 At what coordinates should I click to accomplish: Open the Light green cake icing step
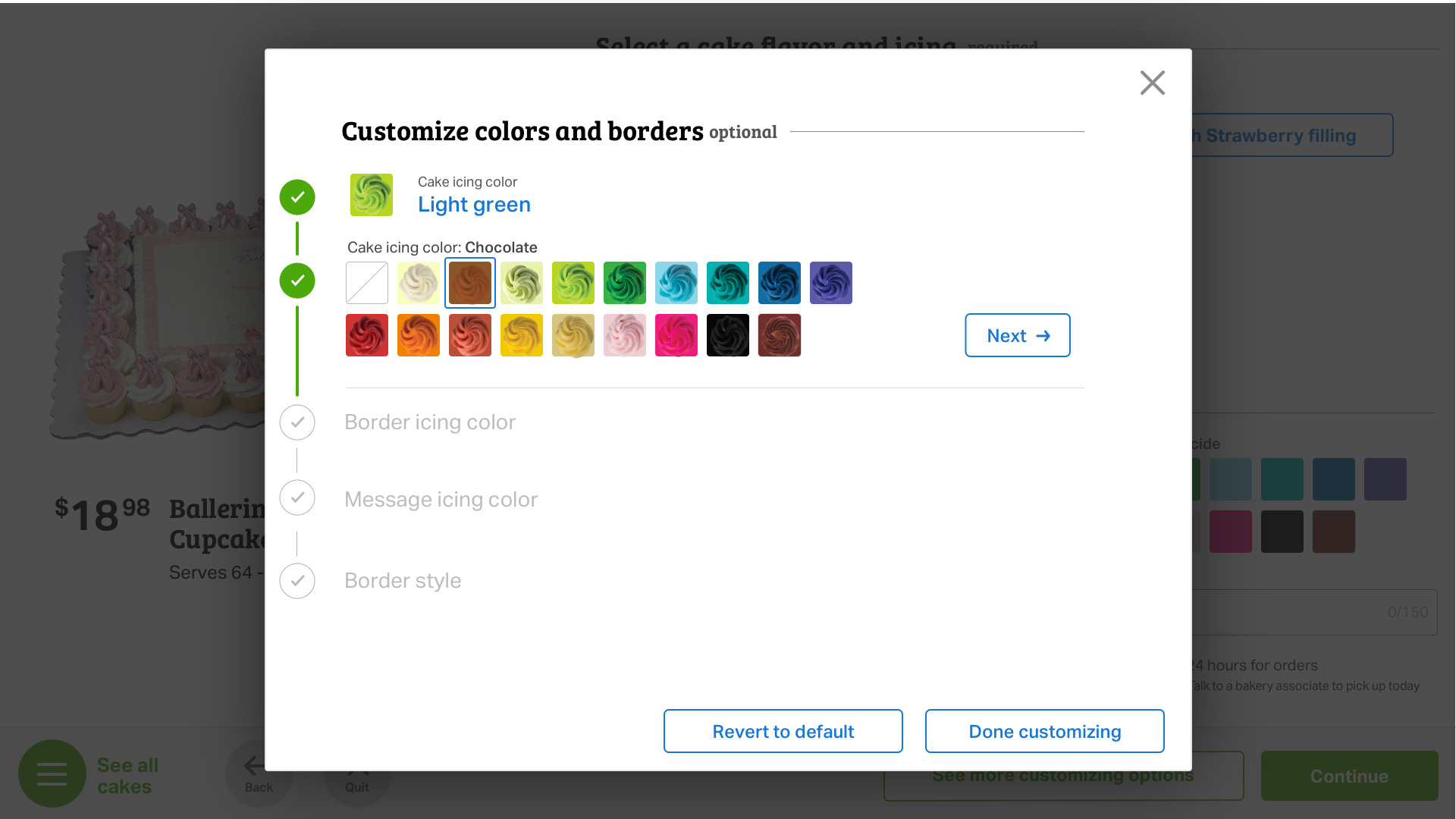click(474, 205)
